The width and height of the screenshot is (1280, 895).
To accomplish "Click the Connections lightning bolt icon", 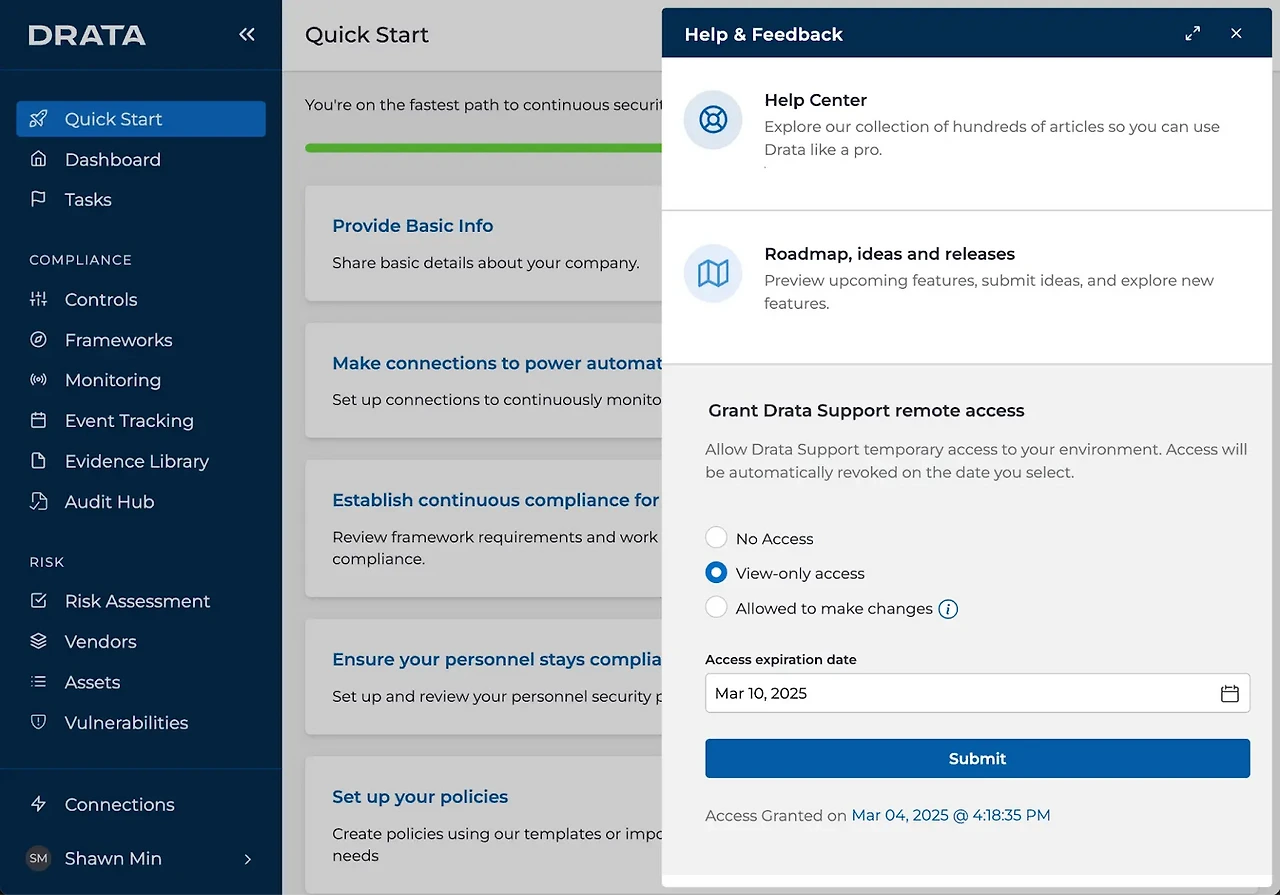I will [39, 804].
